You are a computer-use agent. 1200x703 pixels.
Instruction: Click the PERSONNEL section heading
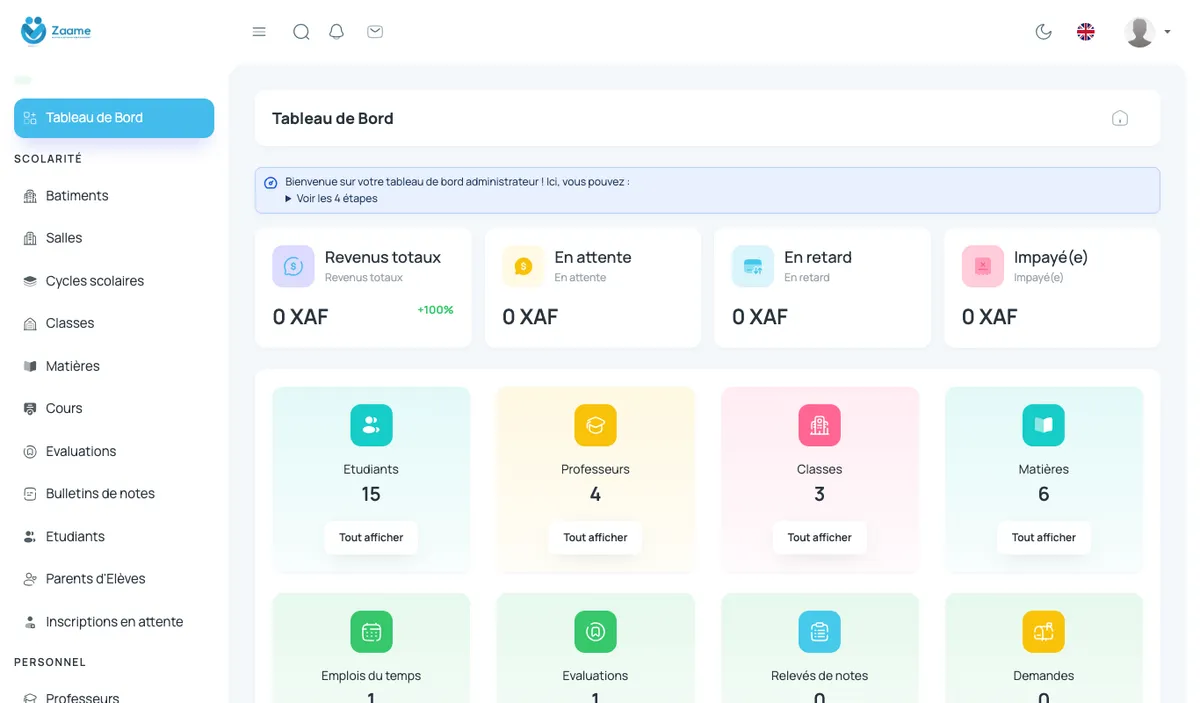click(x=50, y=662)
